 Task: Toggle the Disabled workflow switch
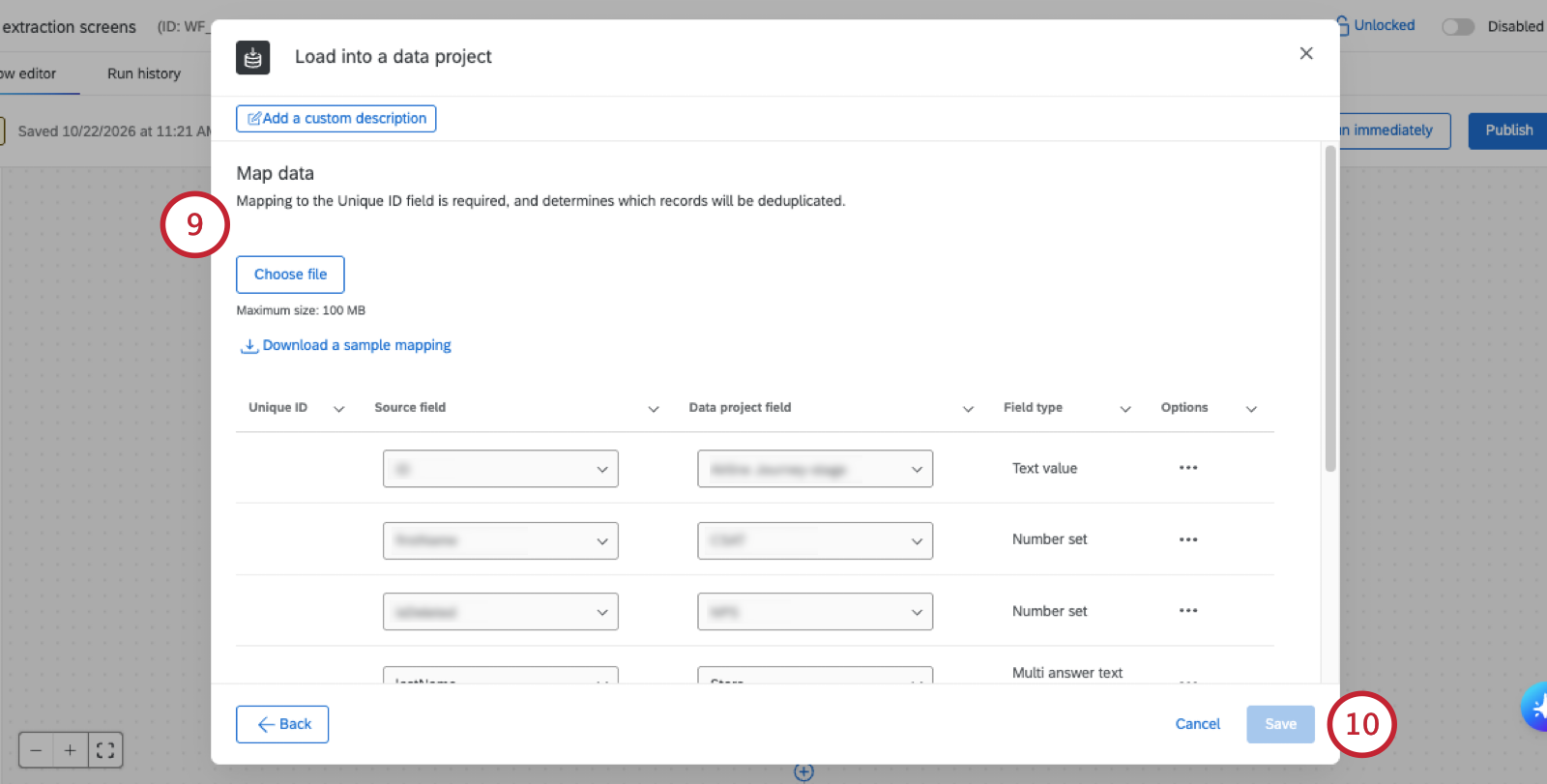(1458, 27)
